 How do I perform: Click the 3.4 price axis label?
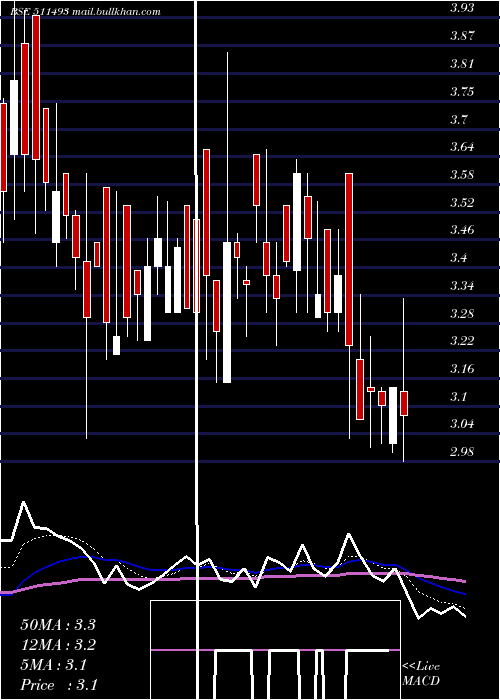point(458,258)
